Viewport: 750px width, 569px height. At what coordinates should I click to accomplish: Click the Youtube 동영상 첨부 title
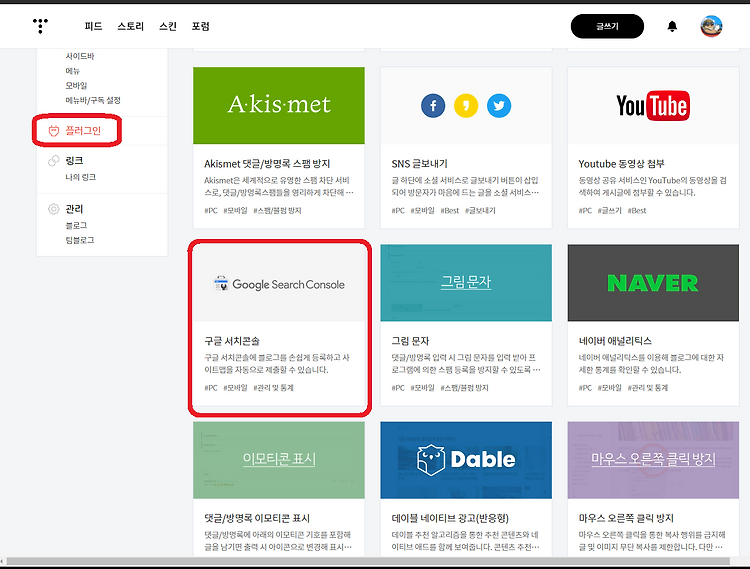(x=621, y=164)
